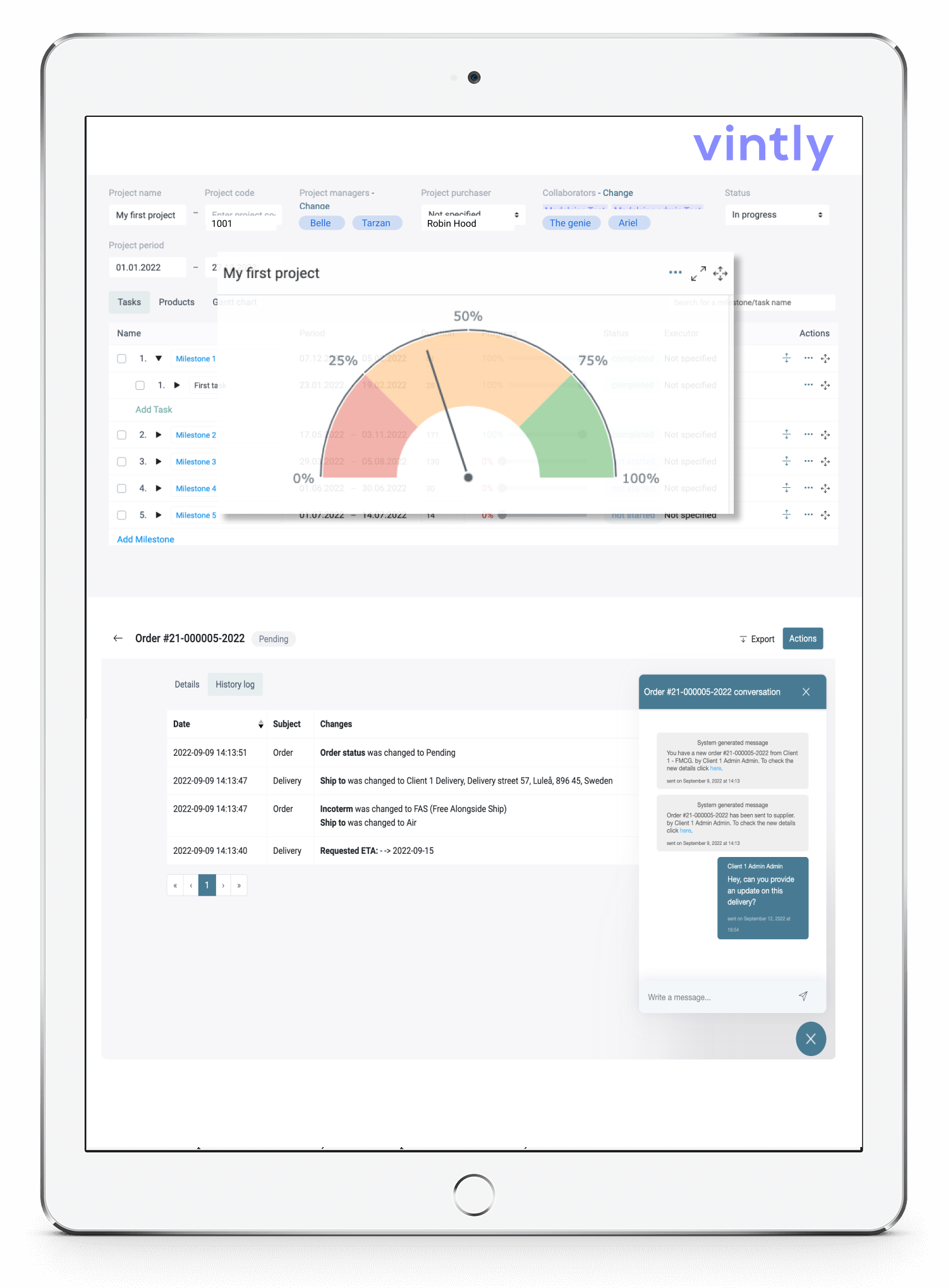
Task: Click the move icon on Milestone 4 row
Action: 825,488
